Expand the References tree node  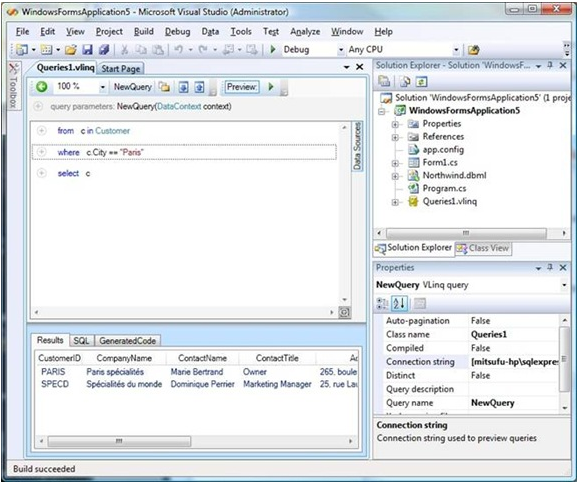395,137
